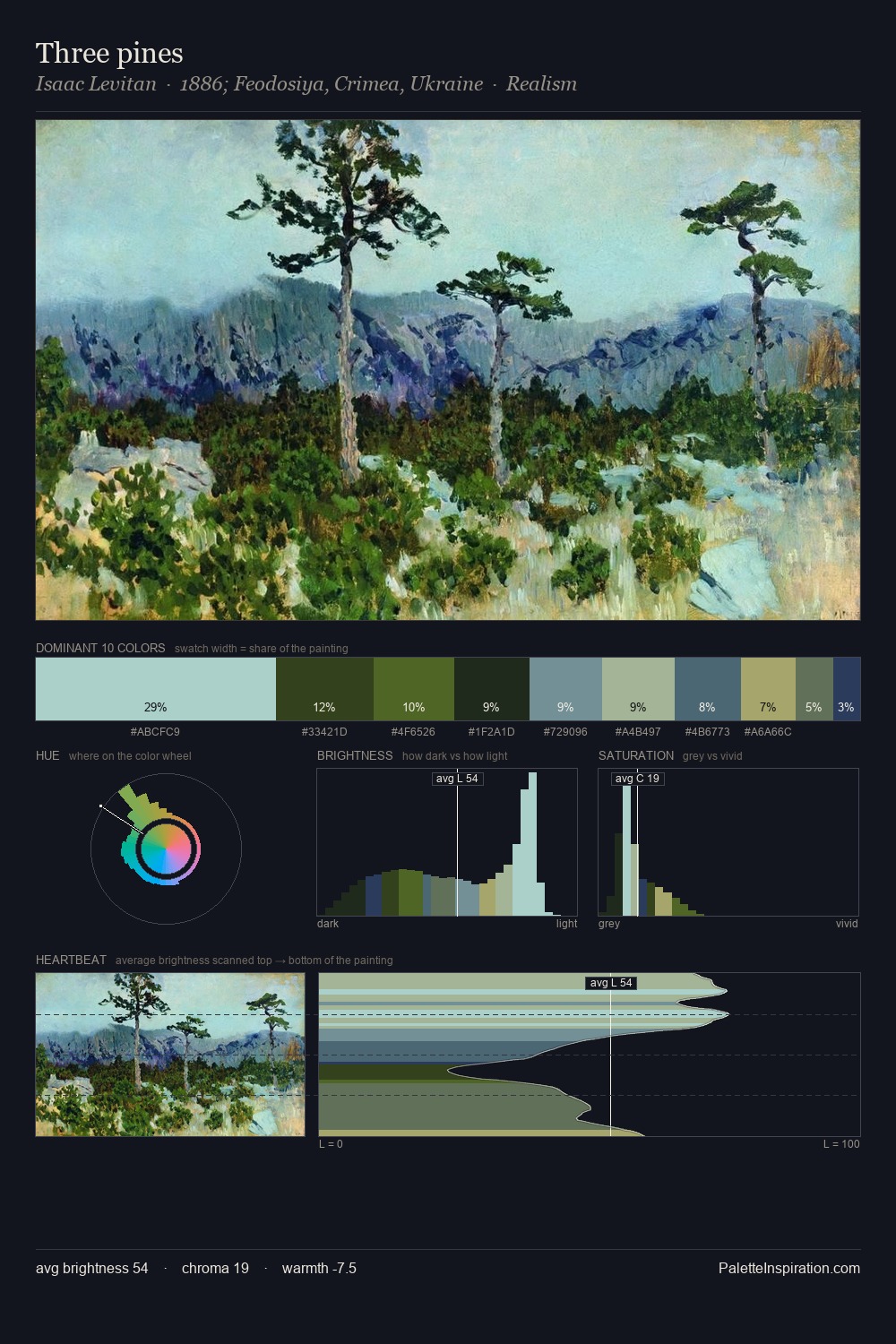Click the HUE section heading
The height and width of the screenshot is (1344, 896).
click(47, 755)
